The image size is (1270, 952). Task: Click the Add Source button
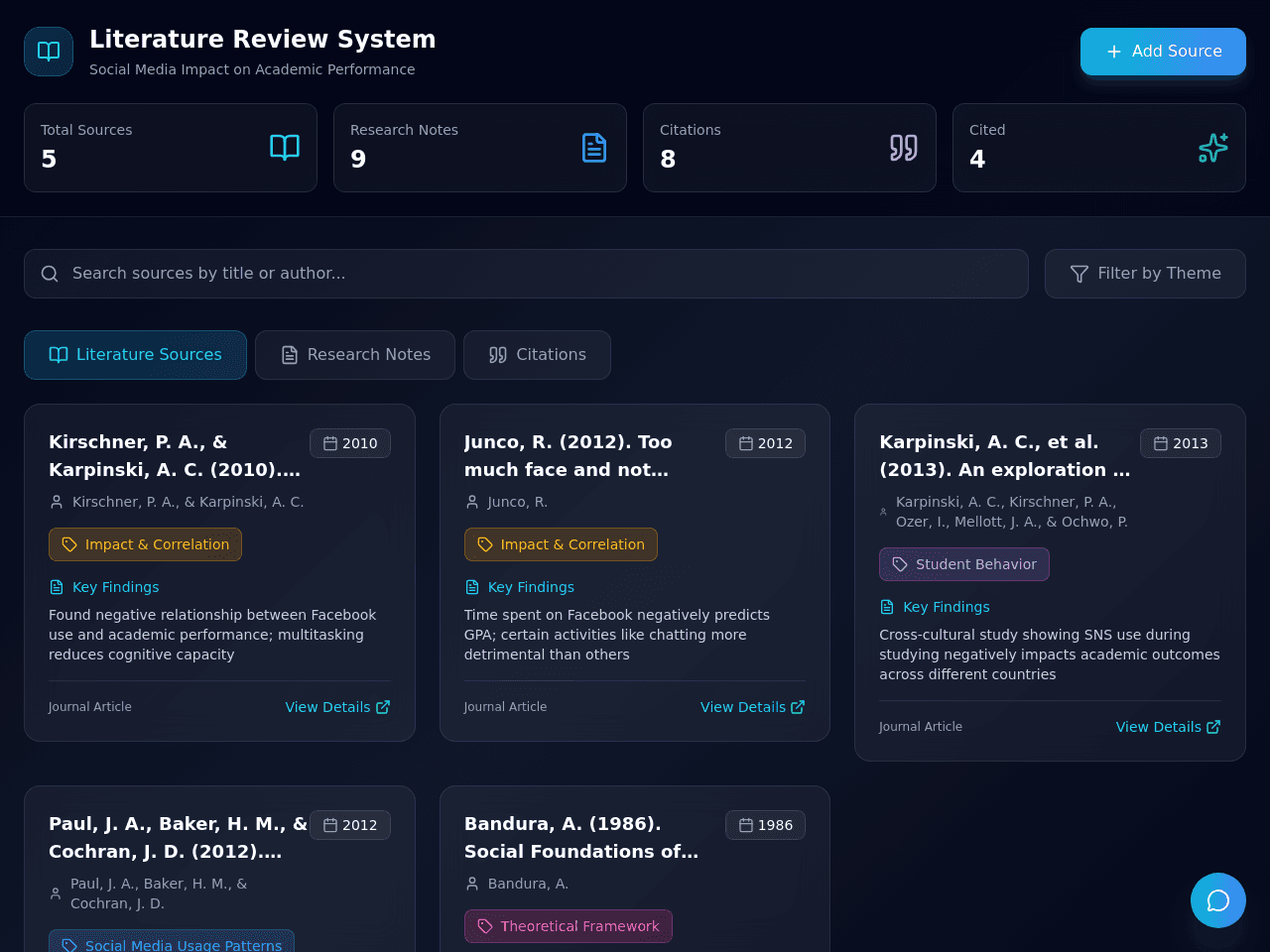click(1163, 52)
